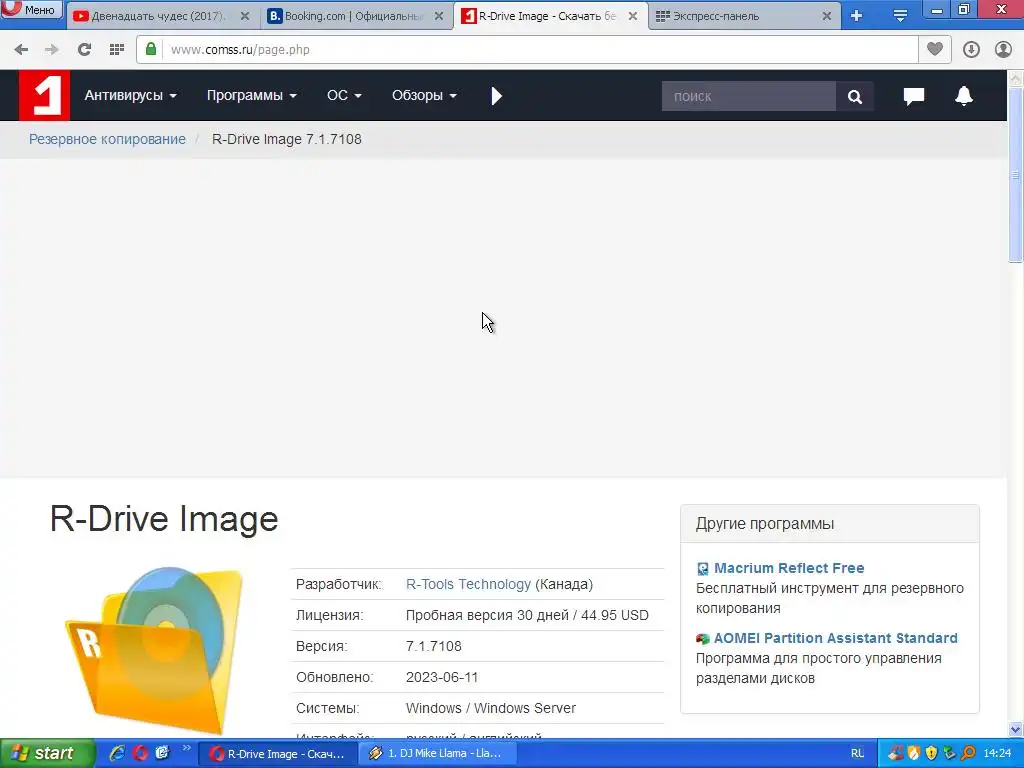This screenshot has height=768, width=1024.
Task: Close the Двенадцать чудес tab
Action: 245,16
